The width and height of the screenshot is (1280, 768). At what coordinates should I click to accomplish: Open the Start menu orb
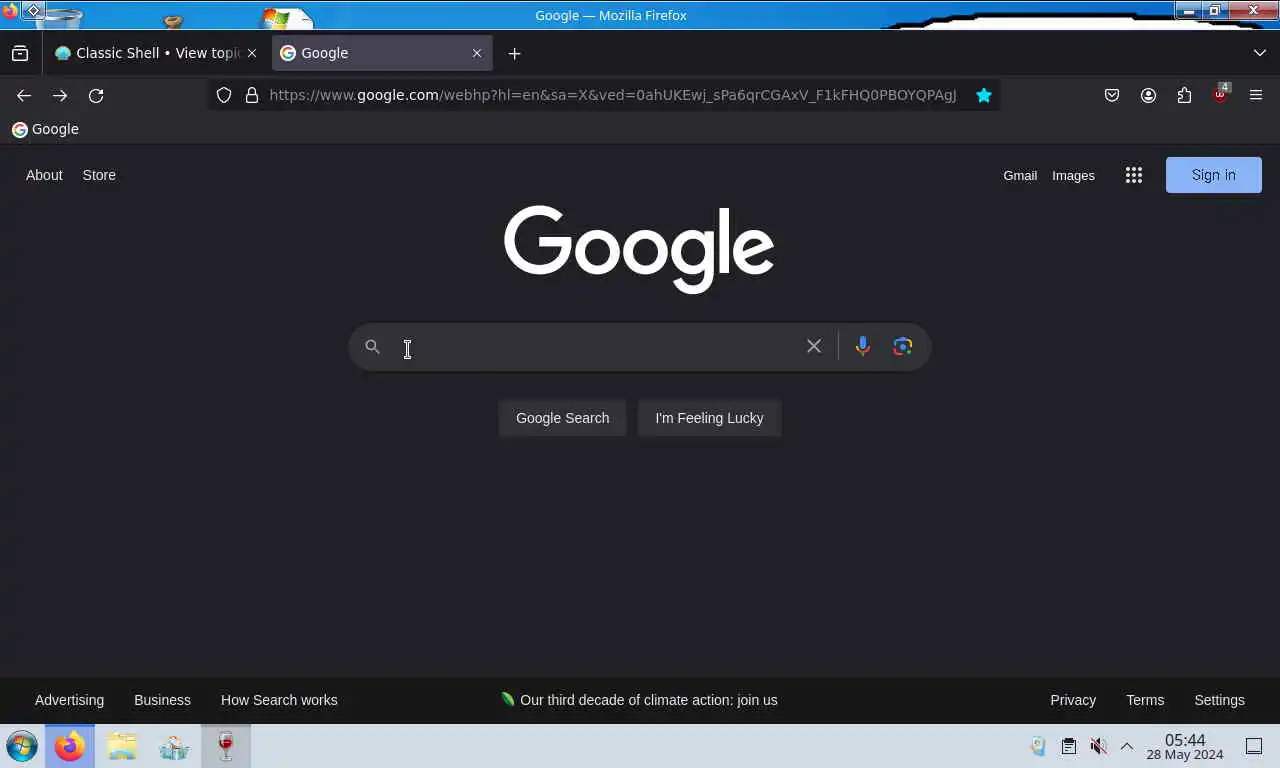tap(22, 746)
